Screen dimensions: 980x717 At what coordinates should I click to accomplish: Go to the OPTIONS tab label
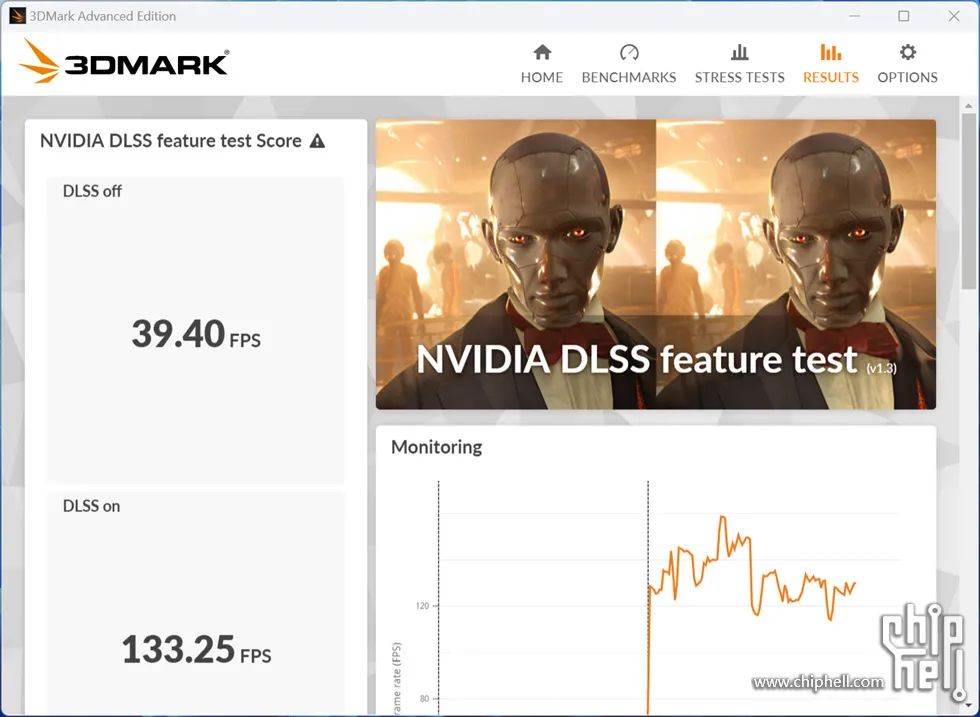(908, 77)
